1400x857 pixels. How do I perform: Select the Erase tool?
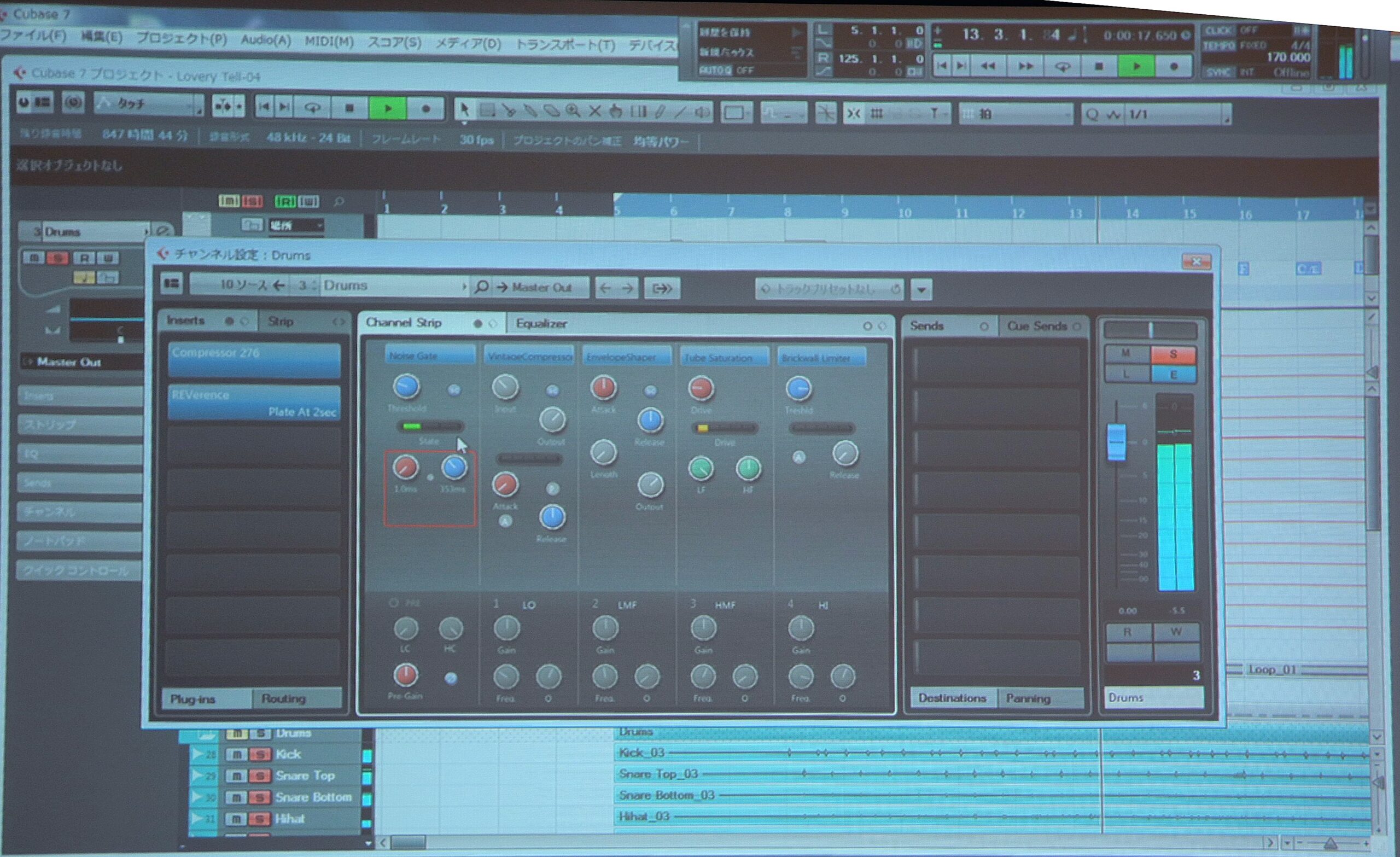[x=551, y=112]
